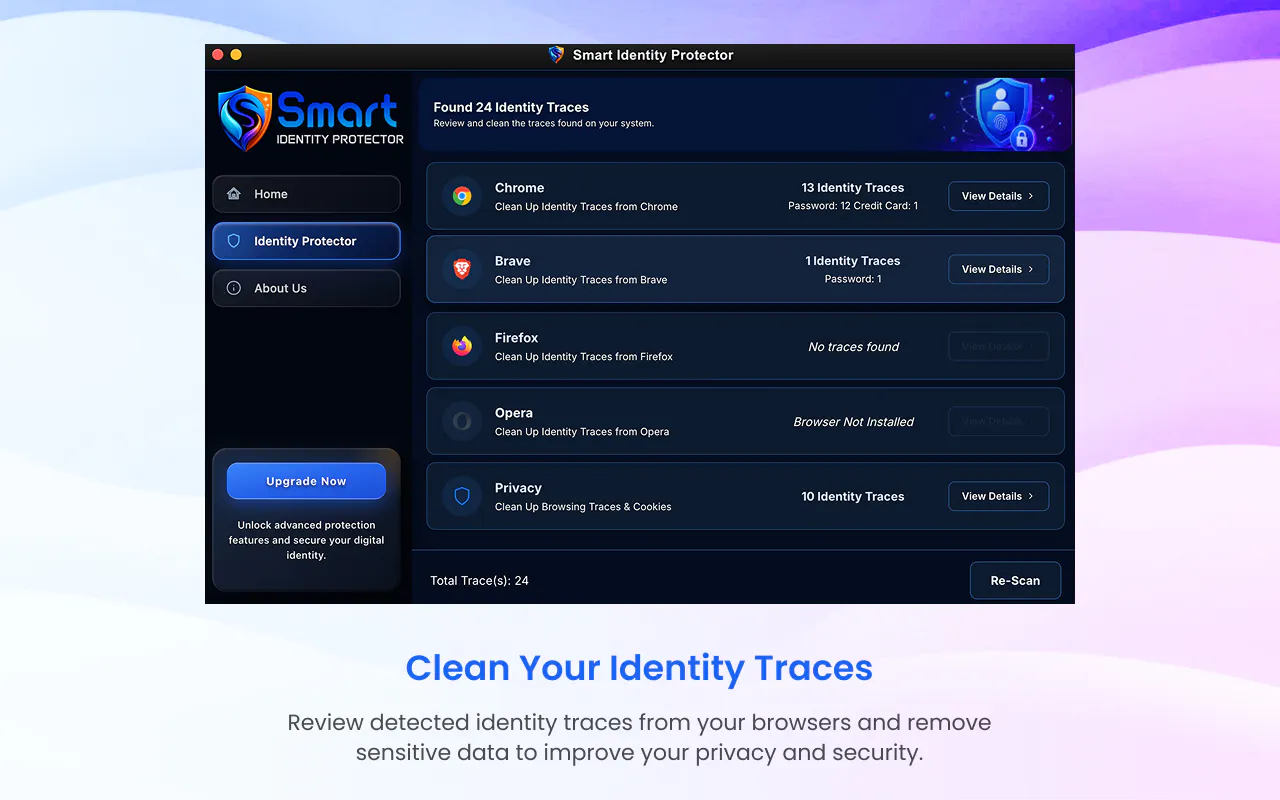The image size is (1280, 800).
Task: Click 'Password: 1' under Brave
Action: point(853,279)
